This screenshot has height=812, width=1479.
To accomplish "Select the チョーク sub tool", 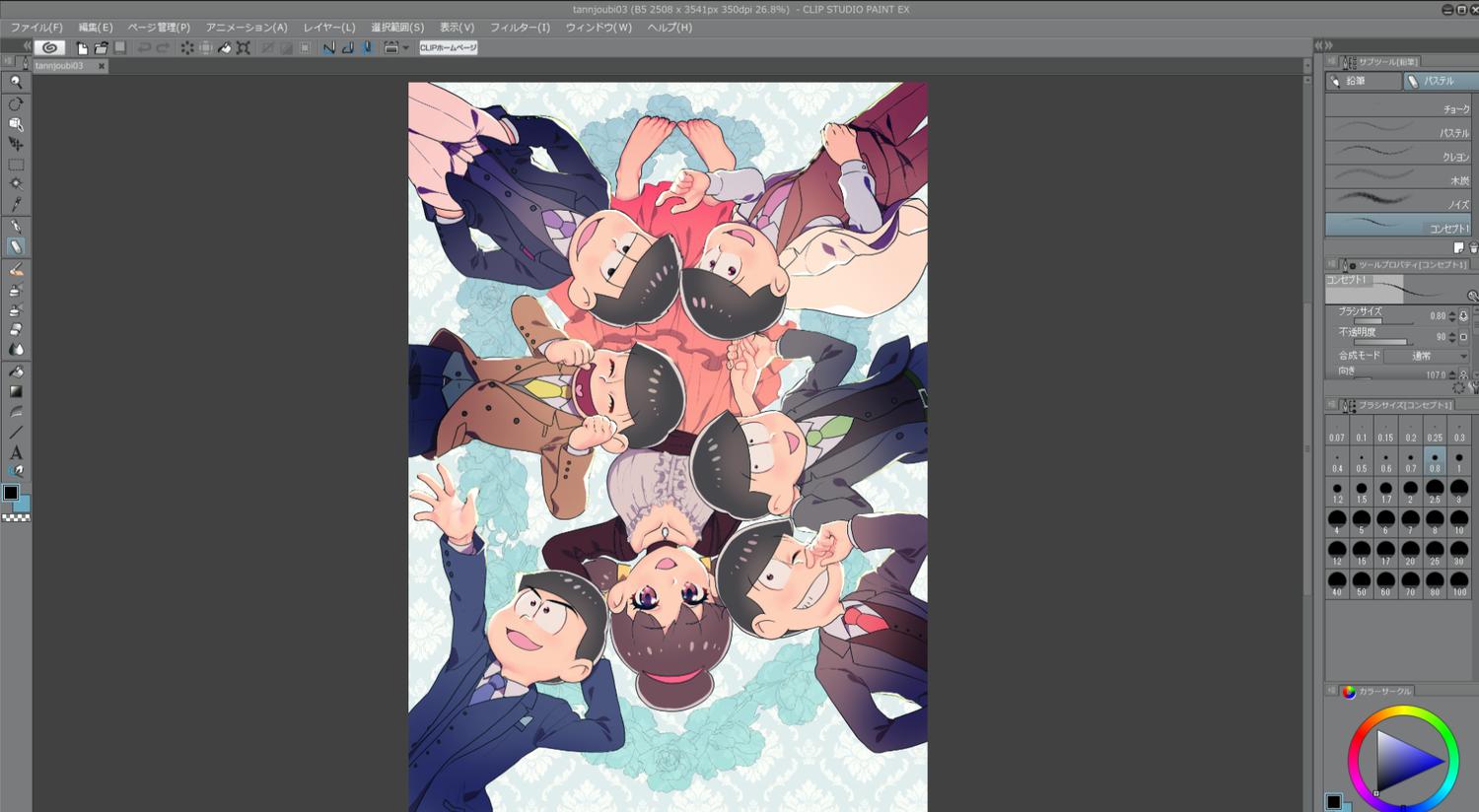I will click(x=1398, y=106).
